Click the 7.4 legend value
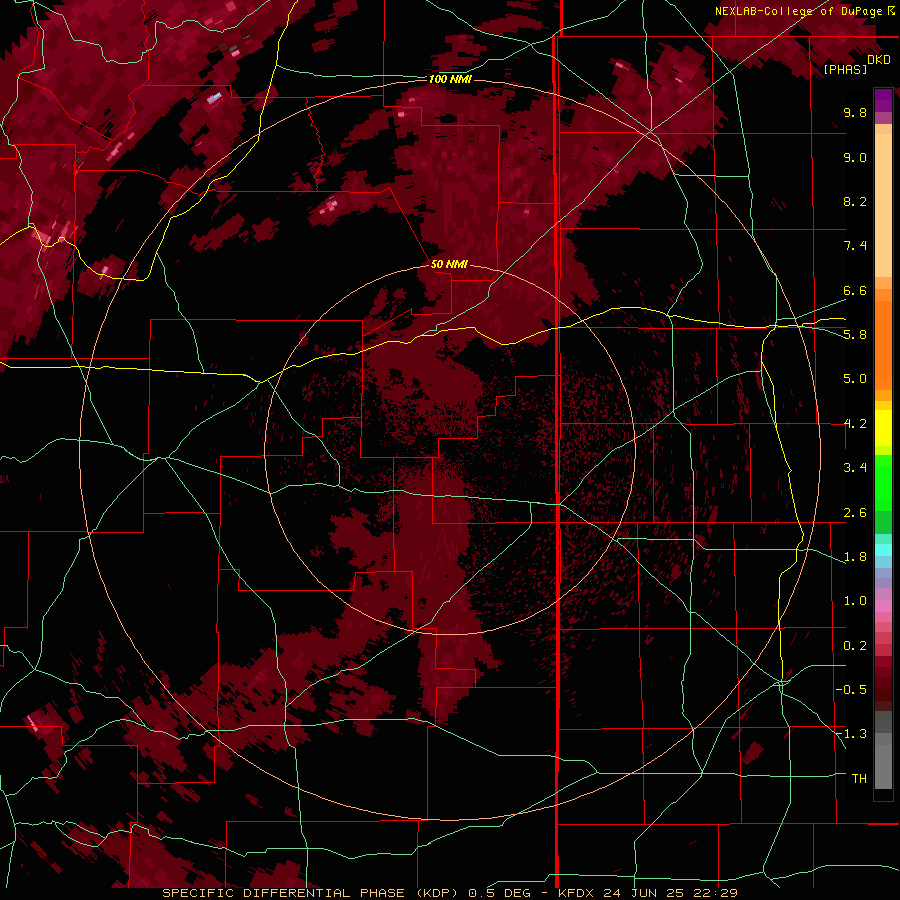 [x=855, y=246]
